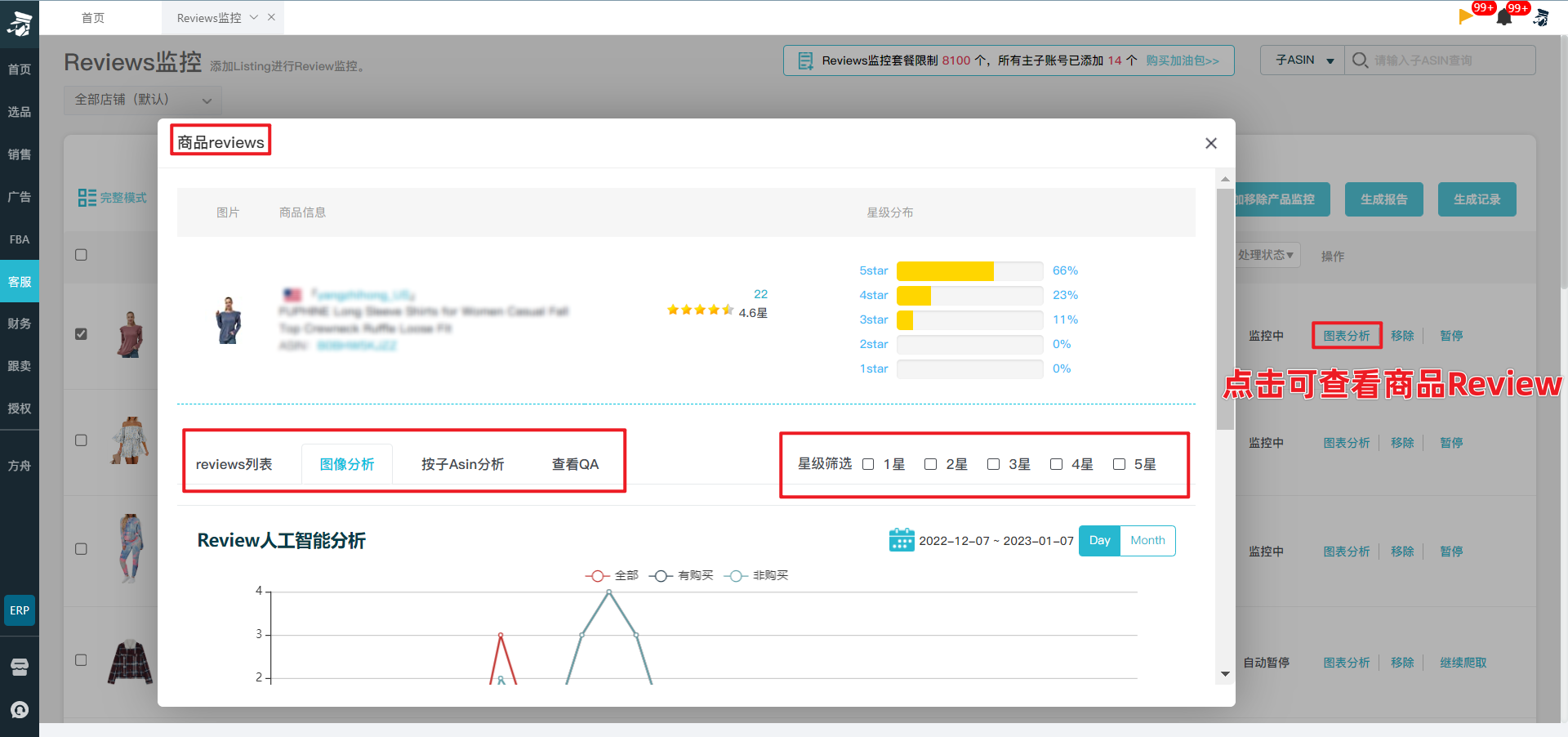Click 暂停 link in first product row
Image resolution: width=1568 pixels, height=737 pixels.
point(1451,336)
